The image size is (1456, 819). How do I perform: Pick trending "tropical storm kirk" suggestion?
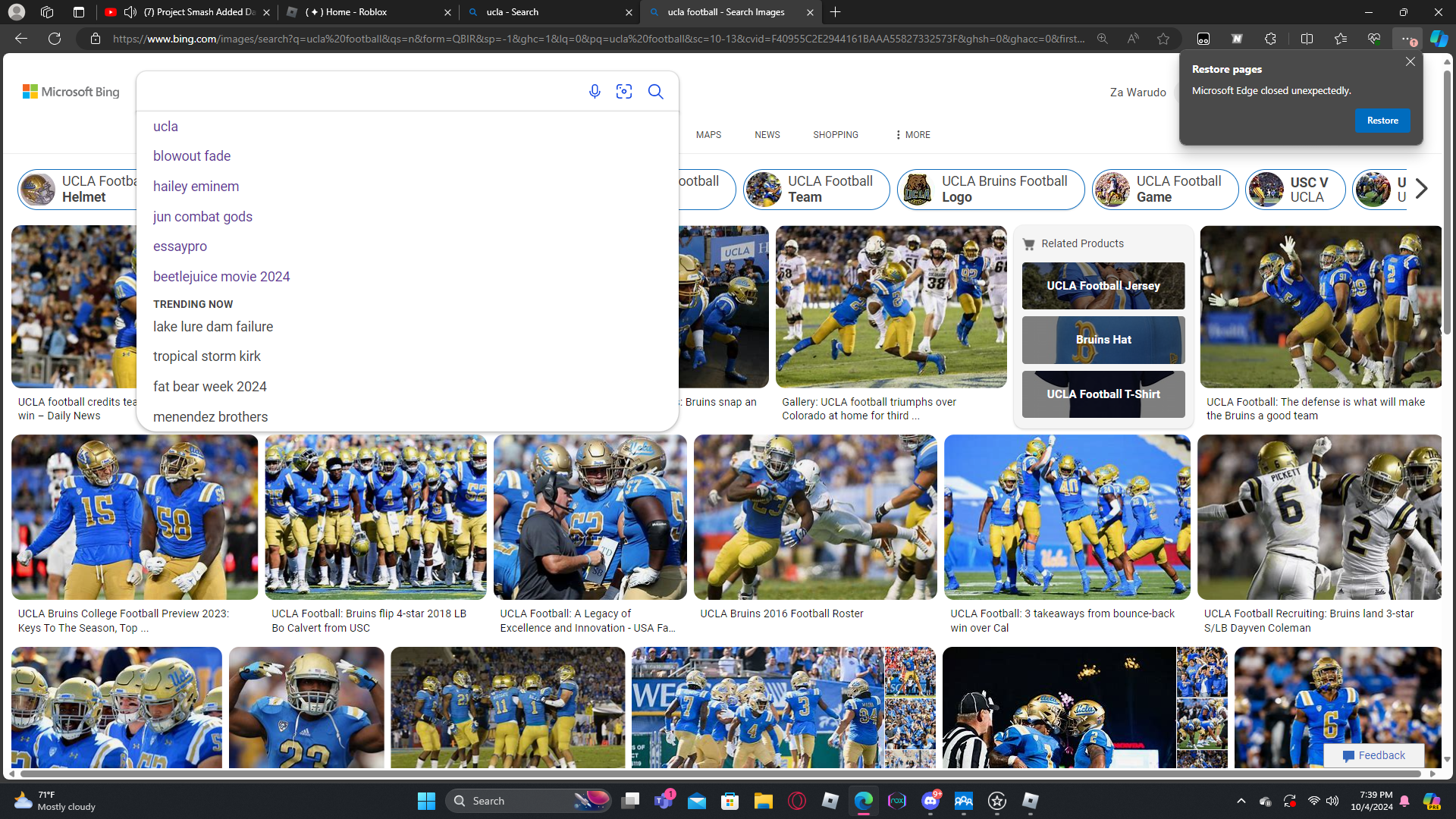(407, 356)
